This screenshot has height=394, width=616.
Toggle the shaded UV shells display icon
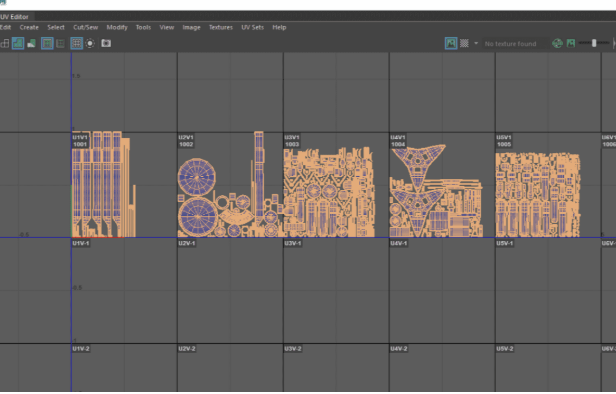click(x=18, y=43)
